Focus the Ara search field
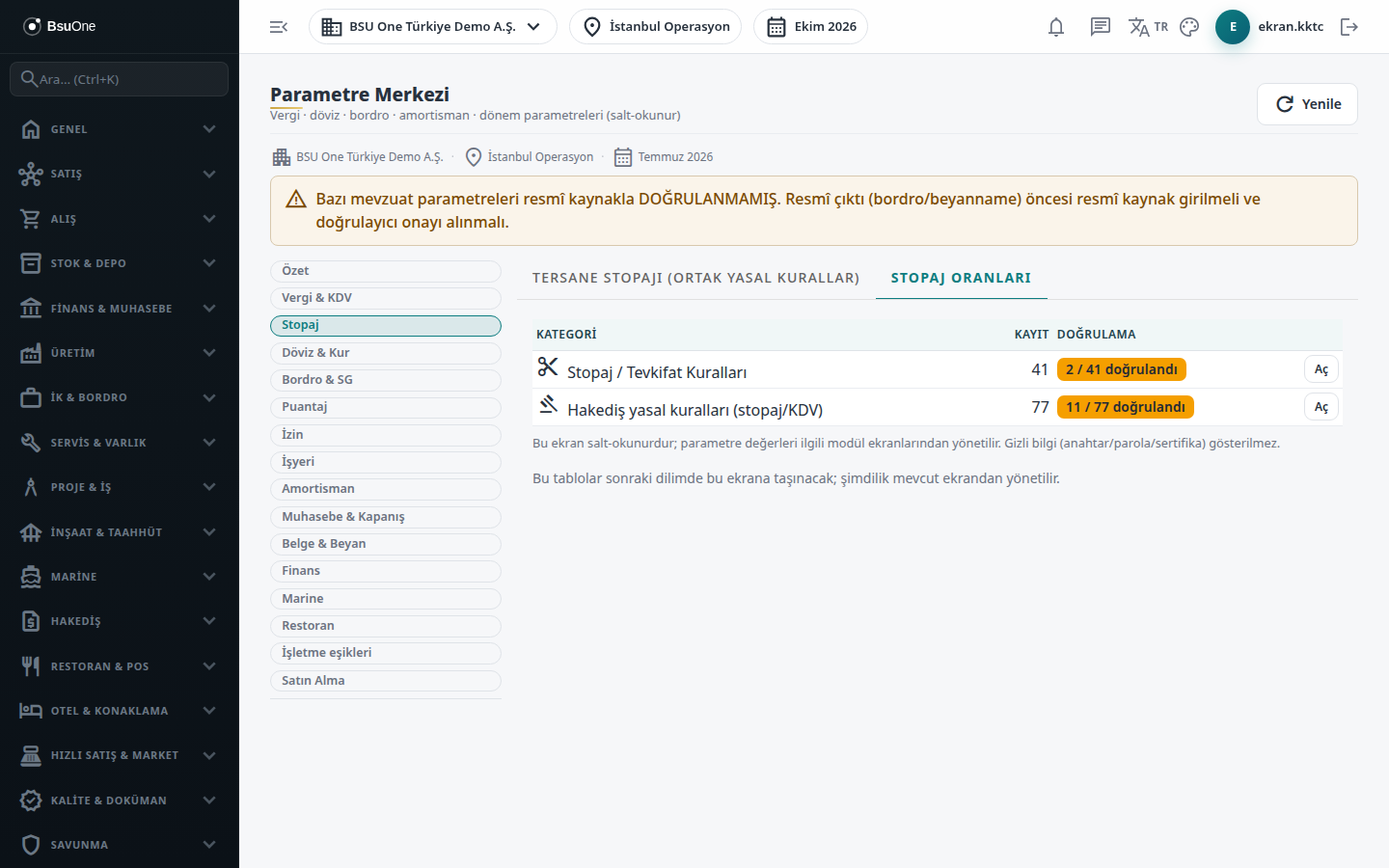Image resolution: width=1389 pixels, height=868 pixels. [120, 79]
